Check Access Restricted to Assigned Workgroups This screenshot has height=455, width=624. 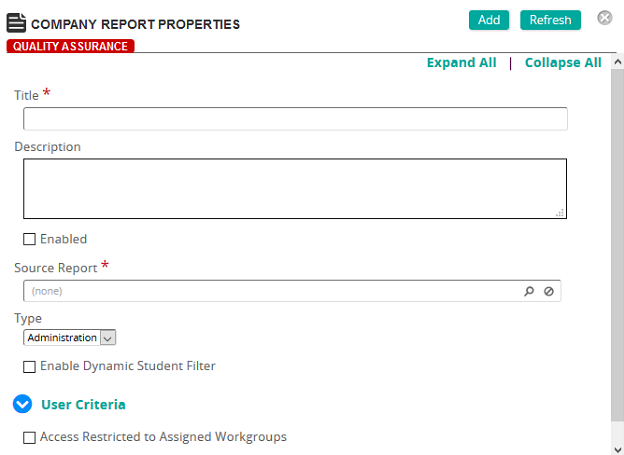pos(29,437)
